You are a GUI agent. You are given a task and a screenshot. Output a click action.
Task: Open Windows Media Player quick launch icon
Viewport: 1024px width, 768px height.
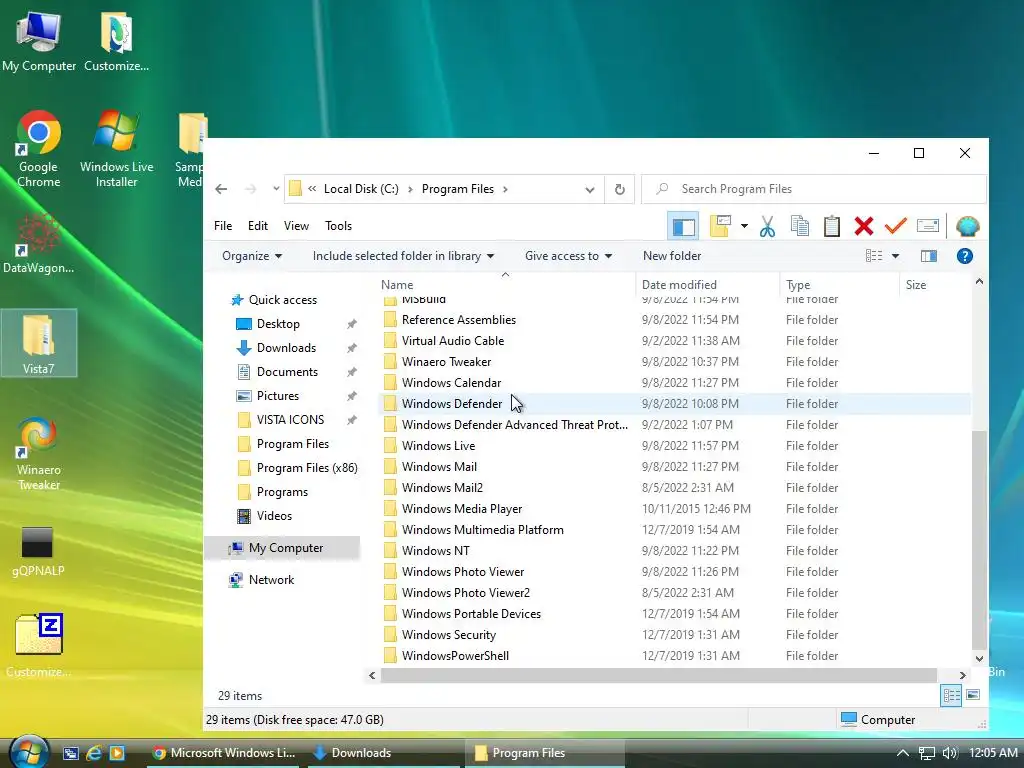click(x=117, y=753)
